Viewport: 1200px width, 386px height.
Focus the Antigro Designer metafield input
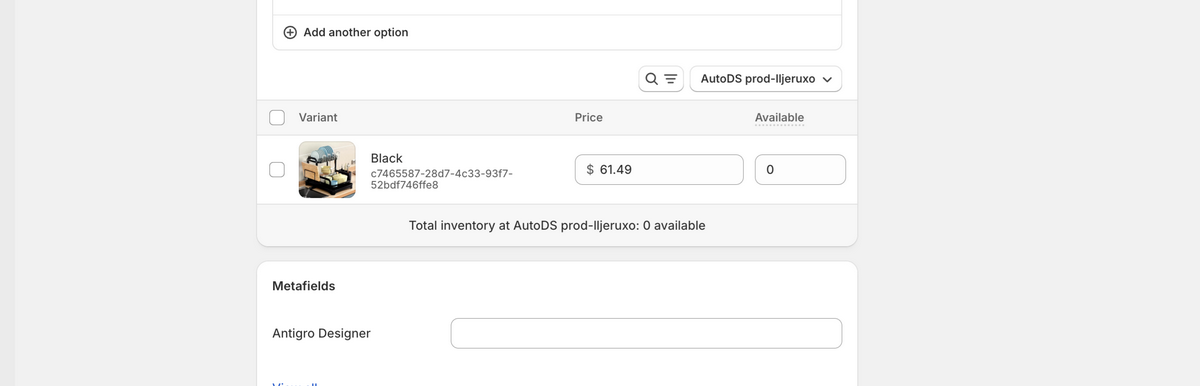[646, 333]
